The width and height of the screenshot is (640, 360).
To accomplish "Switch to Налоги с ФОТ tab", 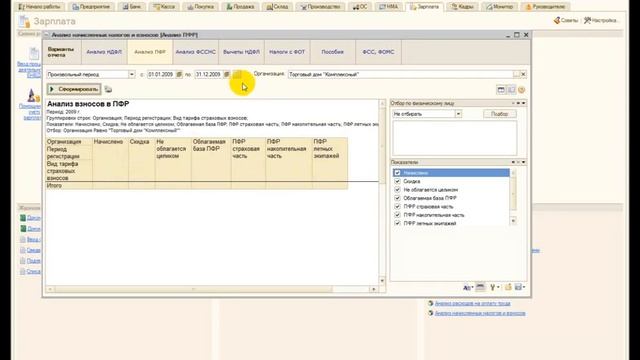I will tap(287, 52).
